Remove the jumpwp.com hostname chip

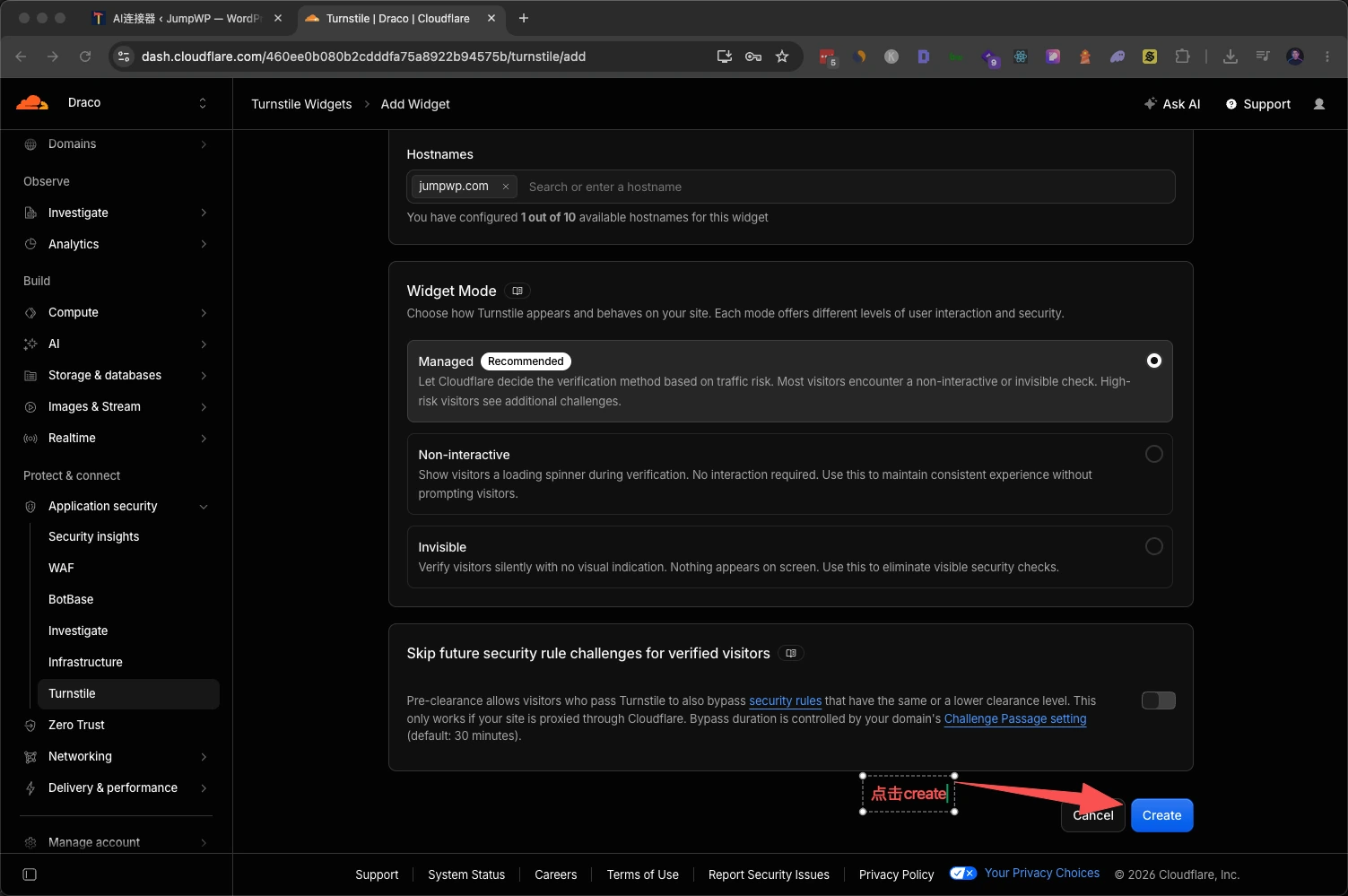506,187
